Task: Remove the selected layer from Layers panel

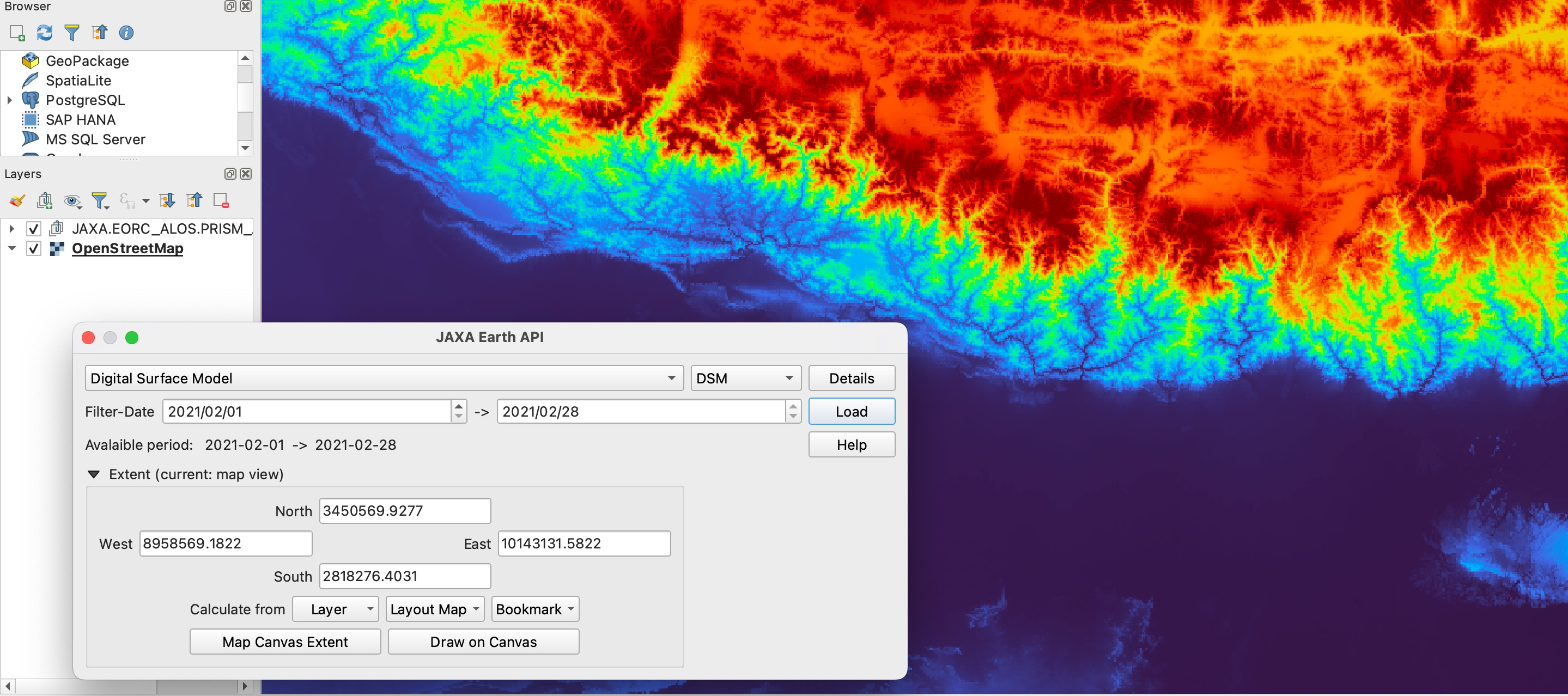Action: 220,199
